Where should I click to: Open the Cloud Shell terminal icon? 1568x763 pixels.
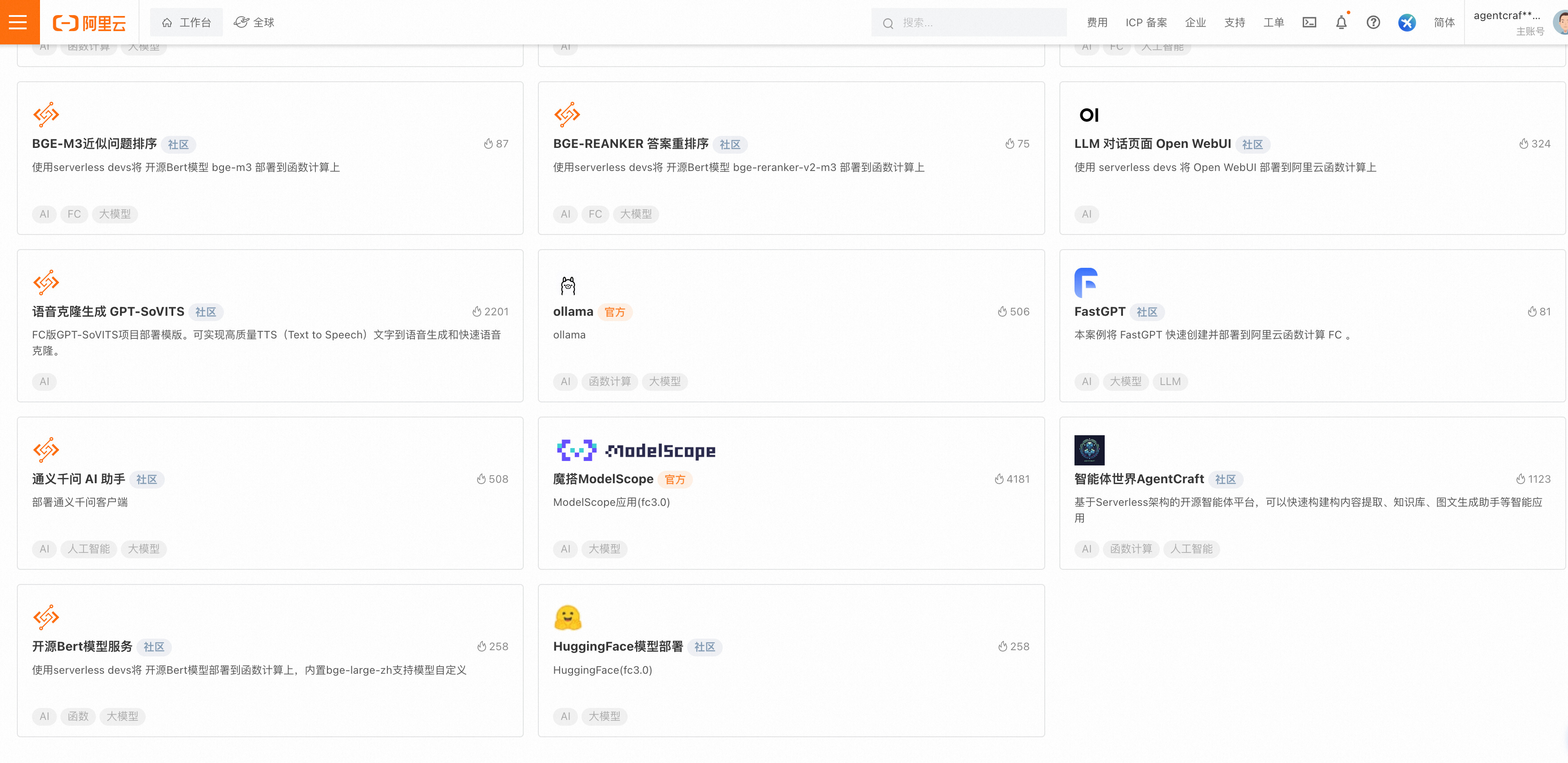pyautogui.click(x=1309, y=23)
